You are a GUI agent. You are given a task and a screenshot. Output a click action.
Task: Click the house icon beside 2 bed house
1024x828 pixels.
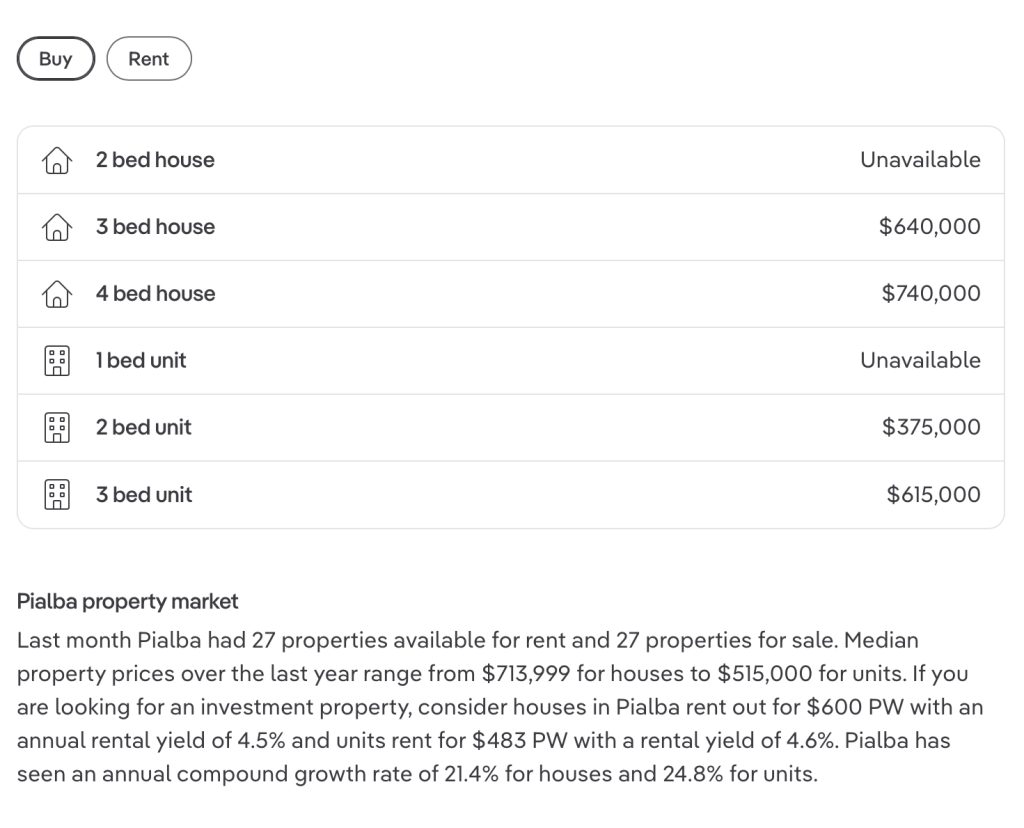point(57,160)
